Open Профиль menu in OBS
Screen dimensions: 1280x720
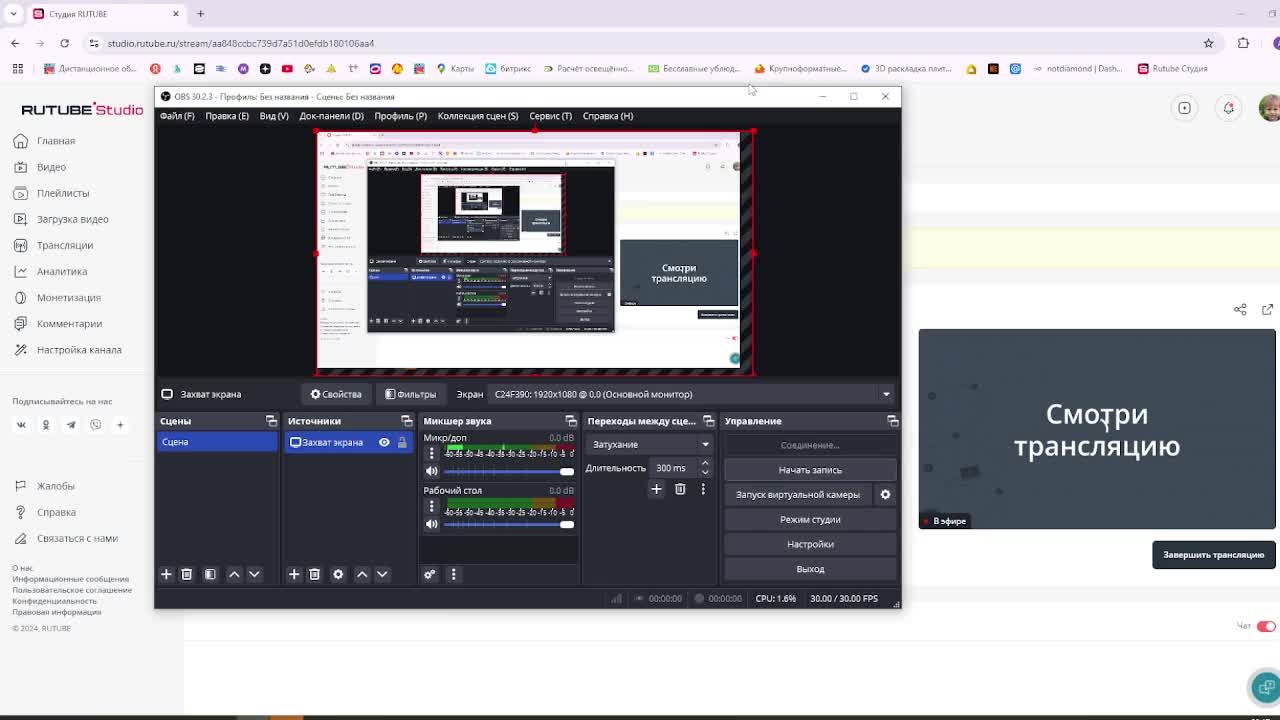click(400, 116)
